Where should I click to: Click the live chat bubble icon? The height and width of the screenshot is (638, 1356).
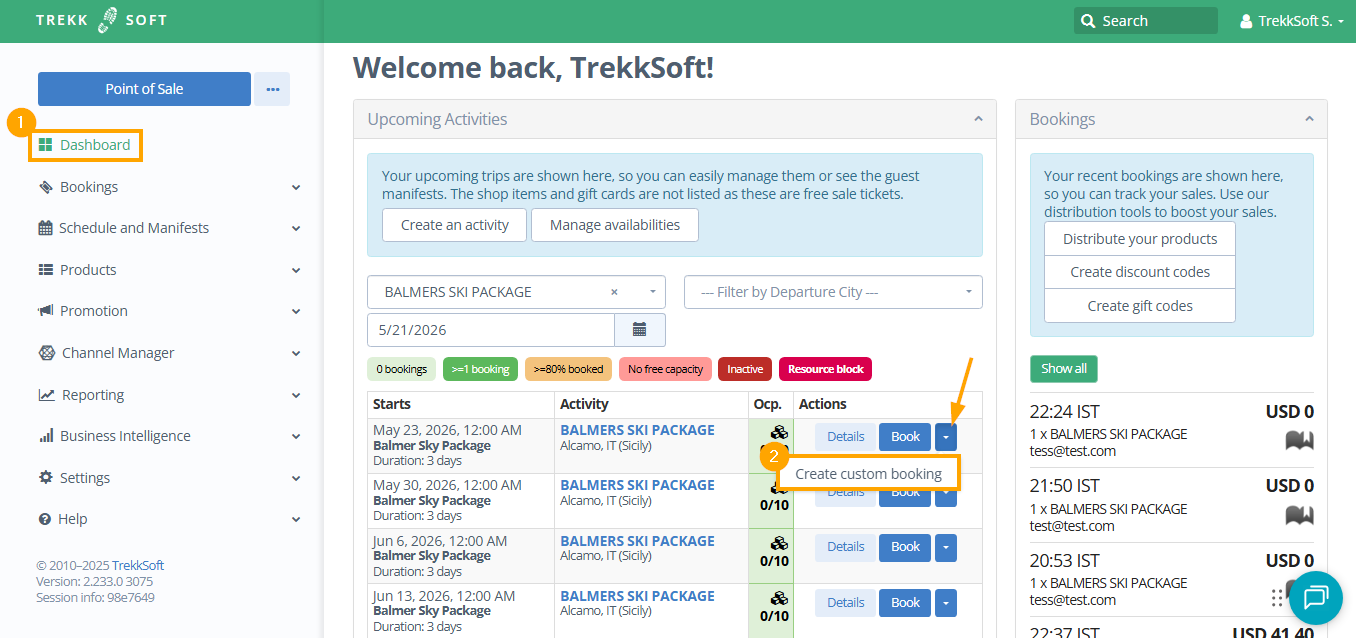click(x=1315, y=597)
